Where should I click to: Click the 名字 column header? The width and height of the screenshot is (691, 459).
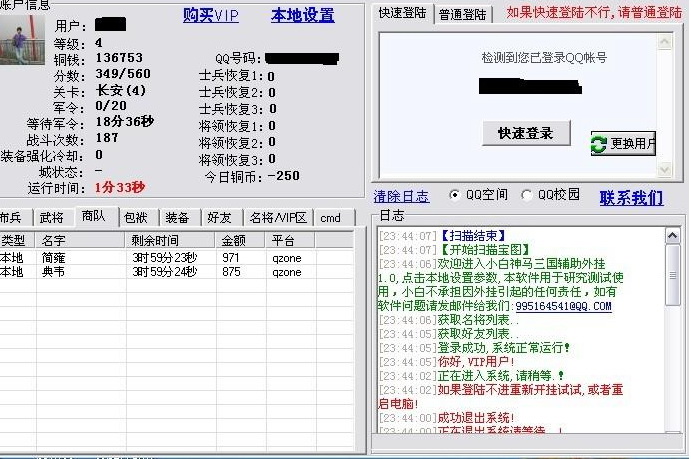pyautogui.click(x=81, y=241)
